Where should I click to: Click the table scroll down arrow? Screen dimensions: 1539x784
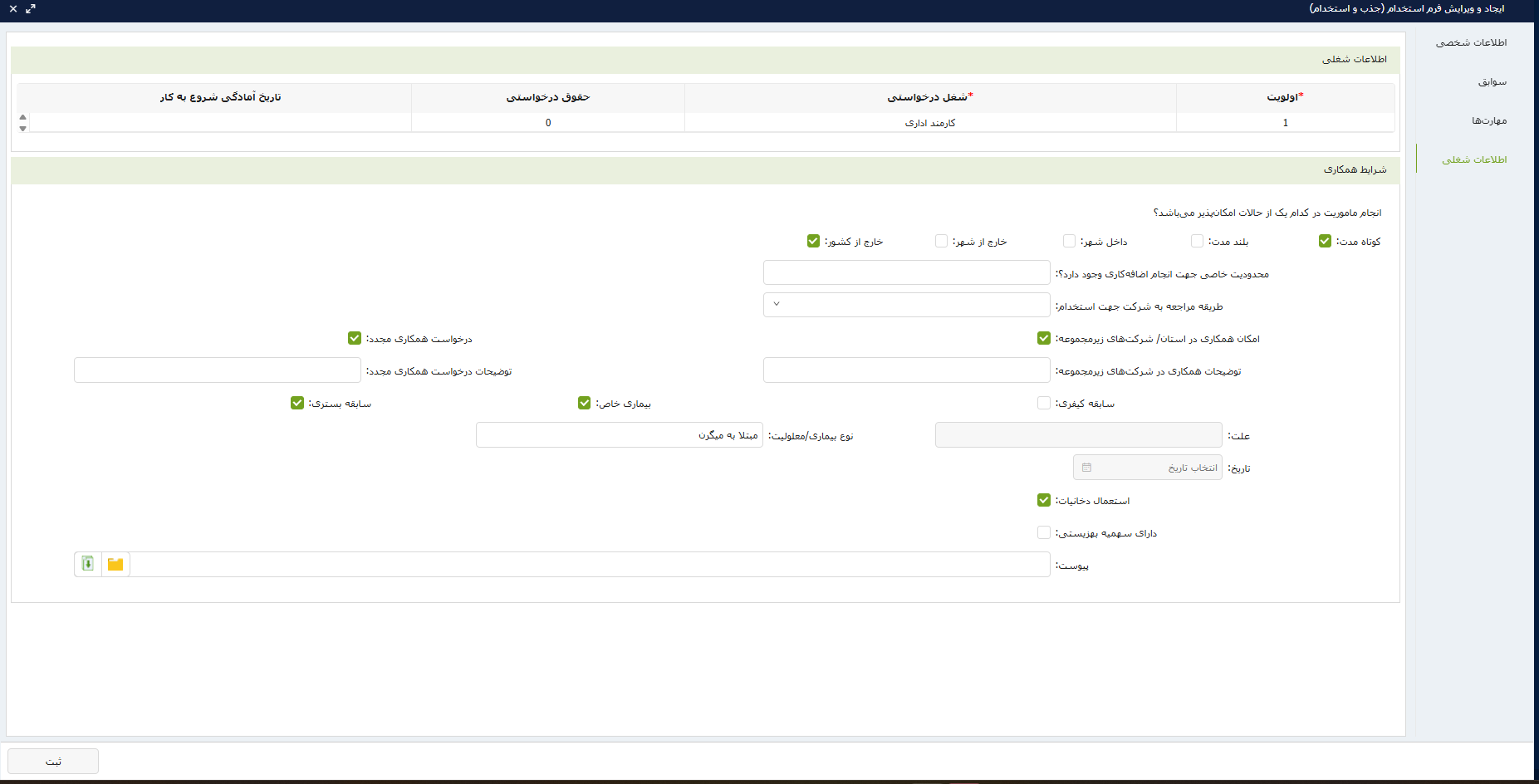pyautogui.click(x=23, y=129)
